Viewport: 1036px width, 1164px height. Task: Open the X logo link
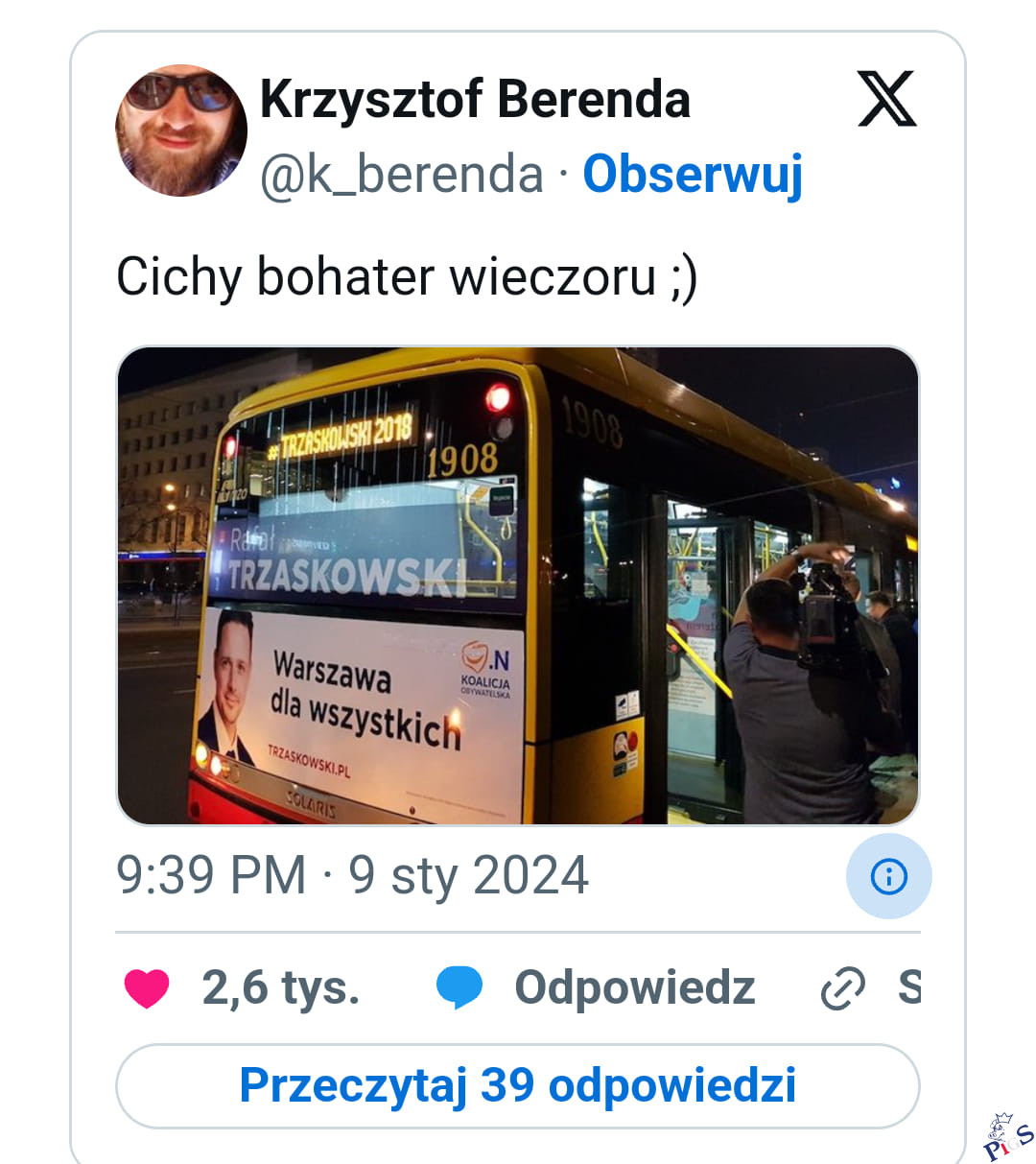coord(886,99)
